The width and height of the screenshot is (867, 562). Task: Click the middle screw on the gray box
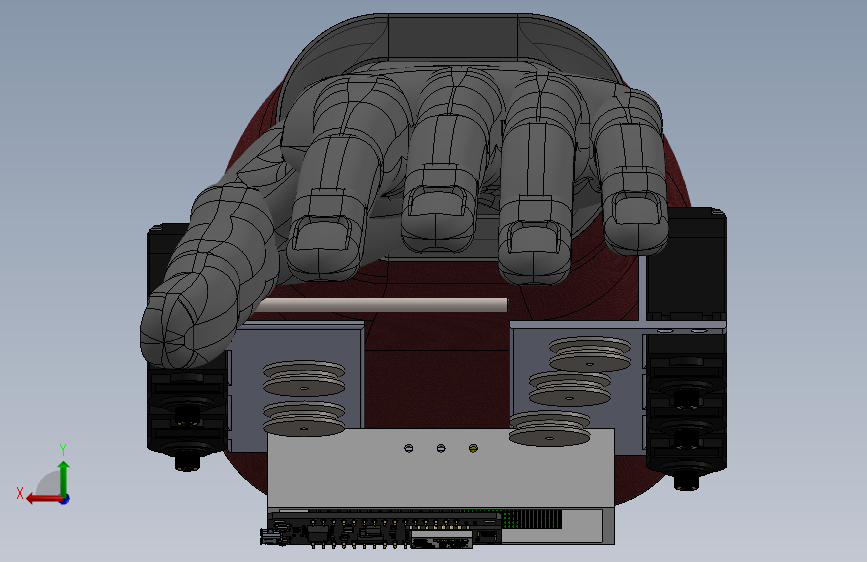(441, 448)
